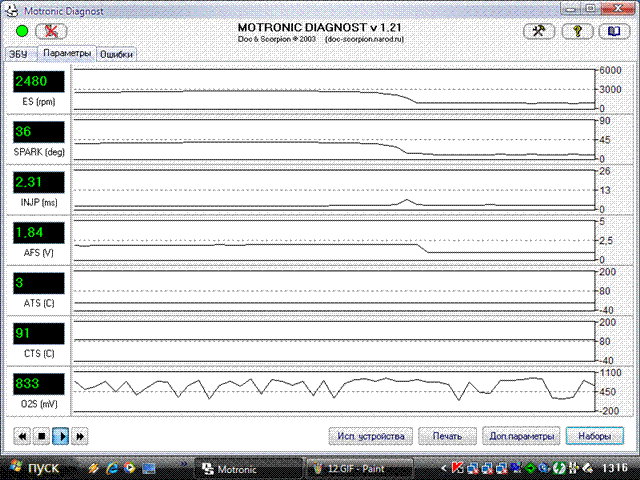Click the green diamond tray icon
This screenshot has width=640, height=480.
coord(531,469)
